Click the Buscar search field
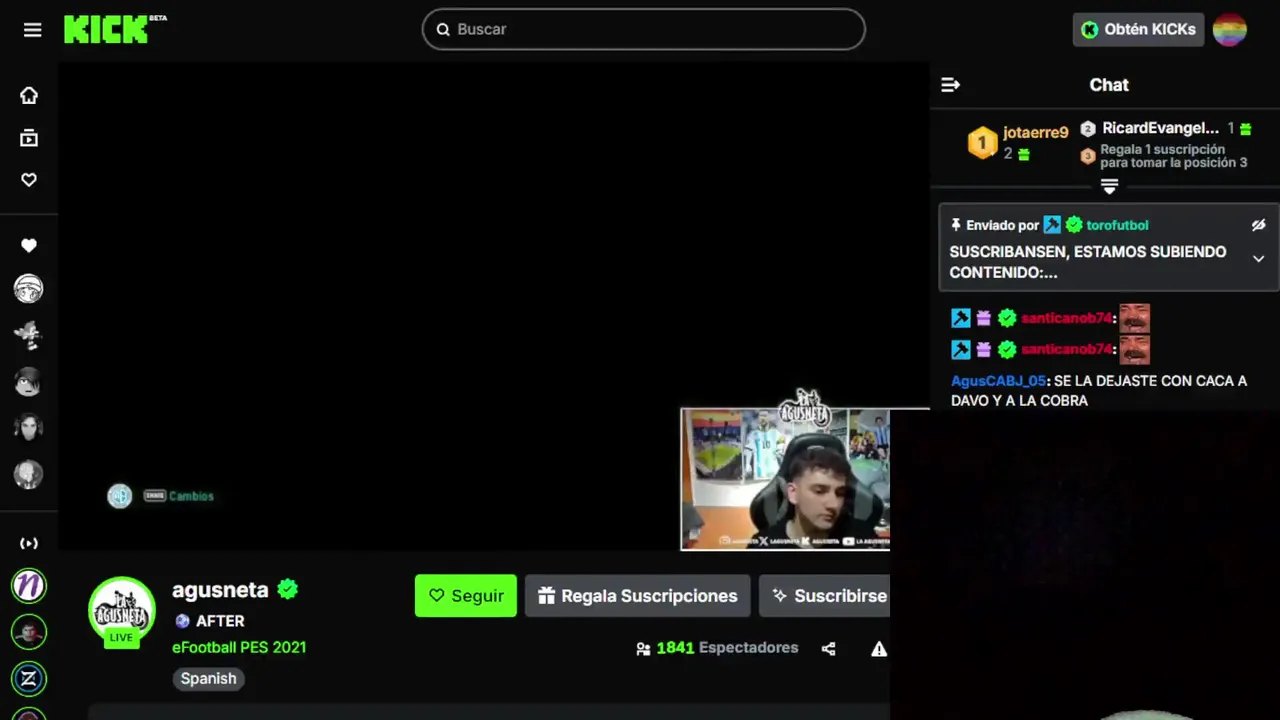Image resolution: width=1280 pixels, height=720 pixels. click(x=643, y=29)
